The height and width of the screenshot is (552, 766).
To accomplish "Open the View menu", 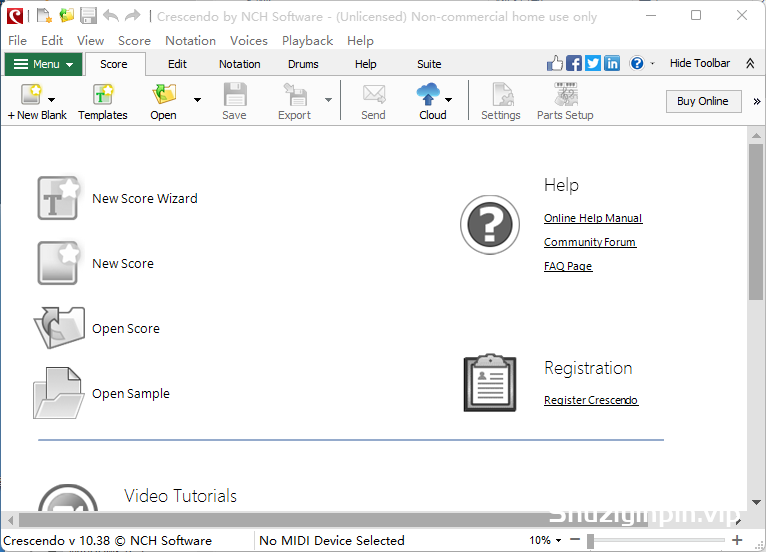I will tap(90, 41).
